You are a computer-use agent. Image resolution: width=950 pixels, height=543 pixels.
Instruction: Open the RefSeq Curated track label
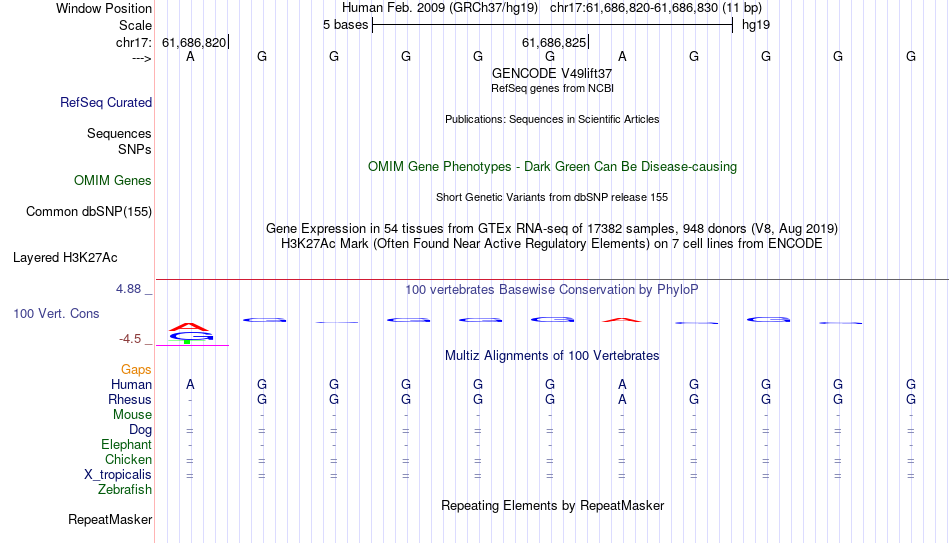105,102
